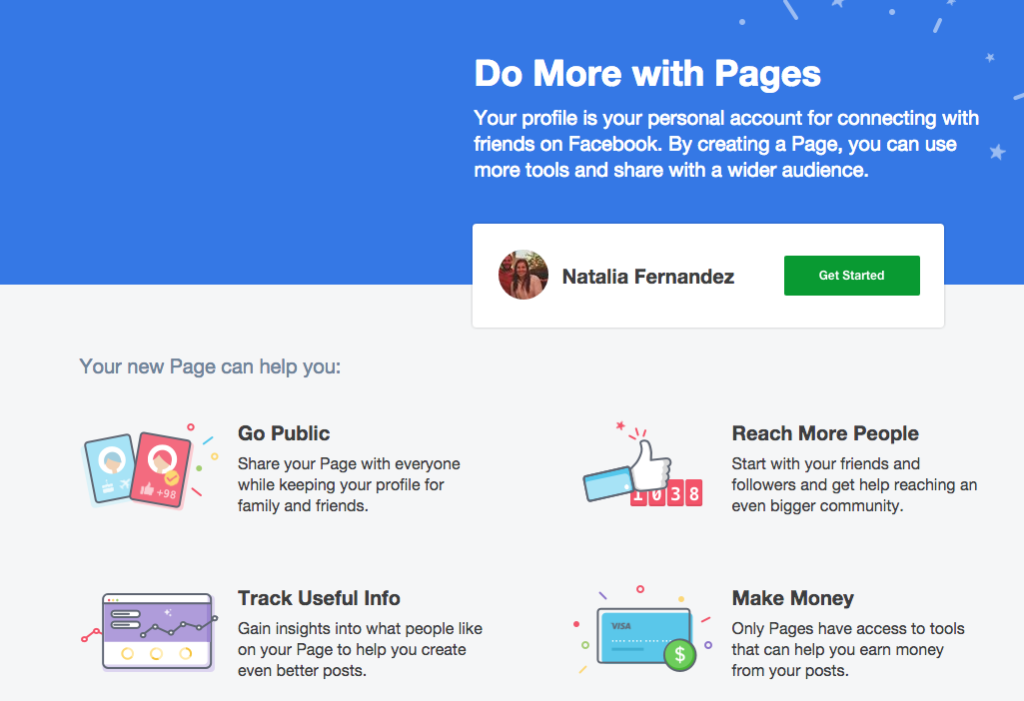Click the green dollar sign coin
This screenshot has height=701, width=1024.
(681, 656)
